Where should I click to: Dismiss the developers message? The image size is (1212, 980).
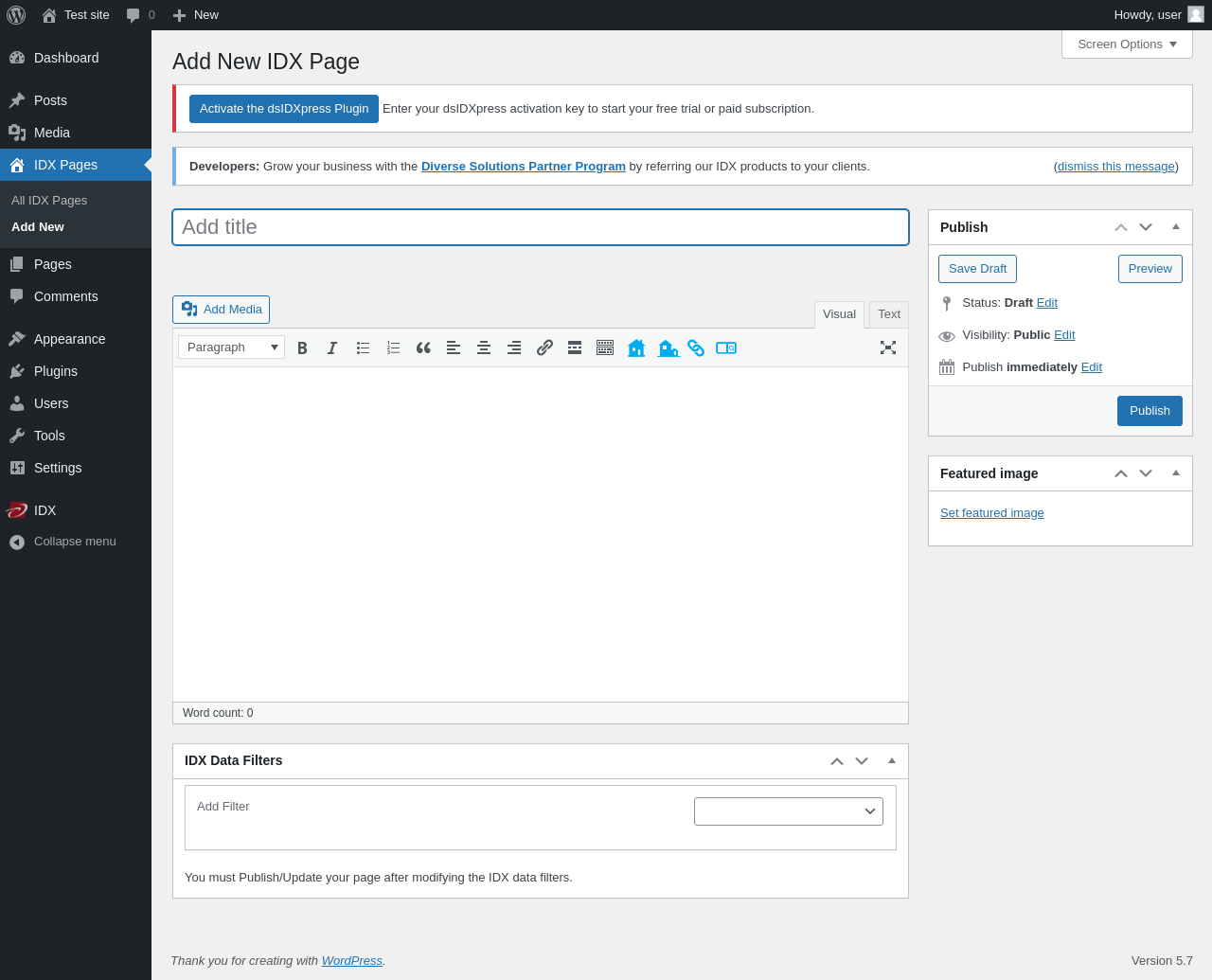pos(1116,167)
